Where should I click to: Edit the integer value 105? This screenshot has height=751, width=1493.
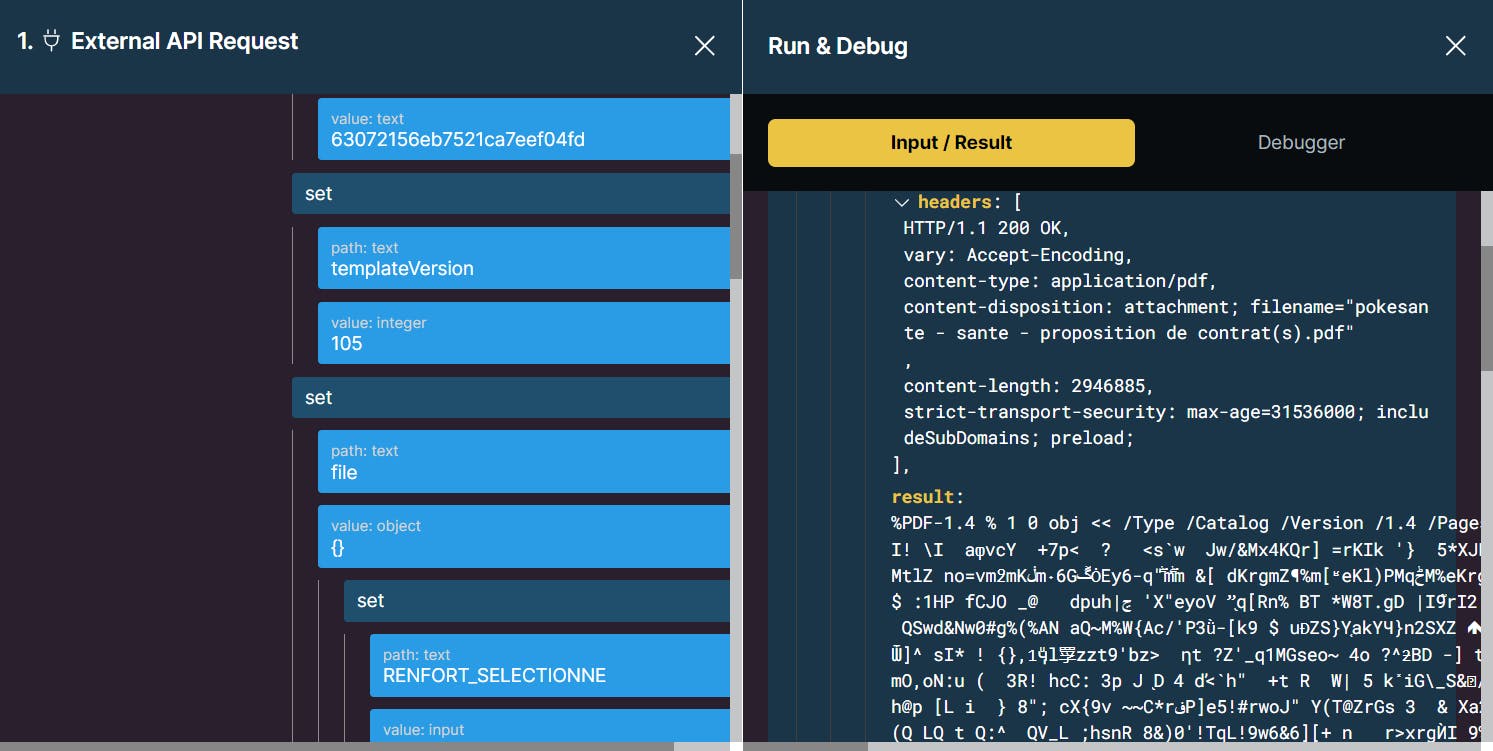coord(524,333)
